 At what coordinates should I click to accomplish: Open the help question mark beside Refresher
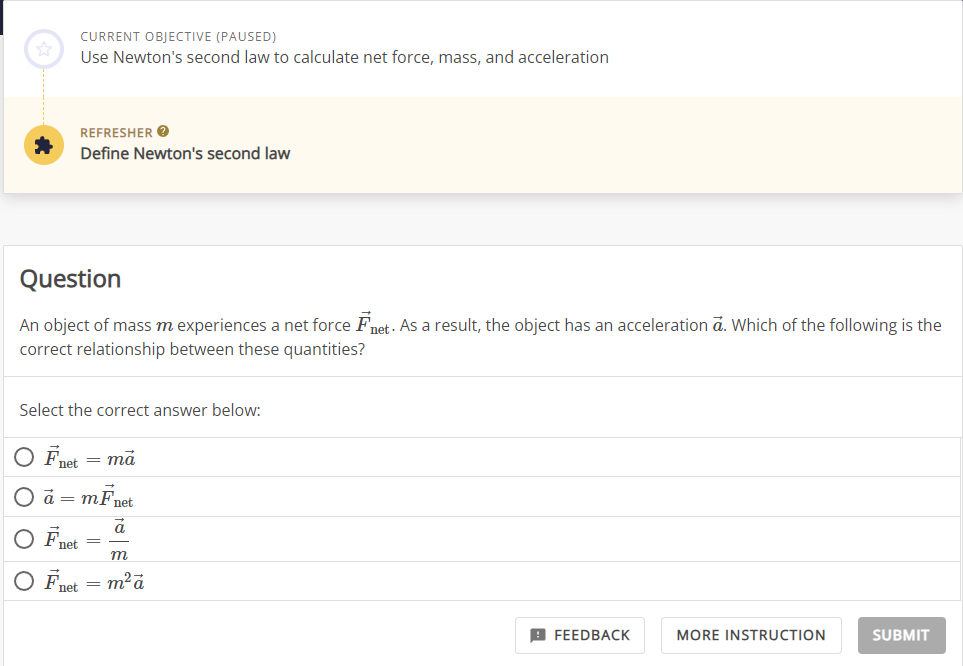click(x=163, y=131)
